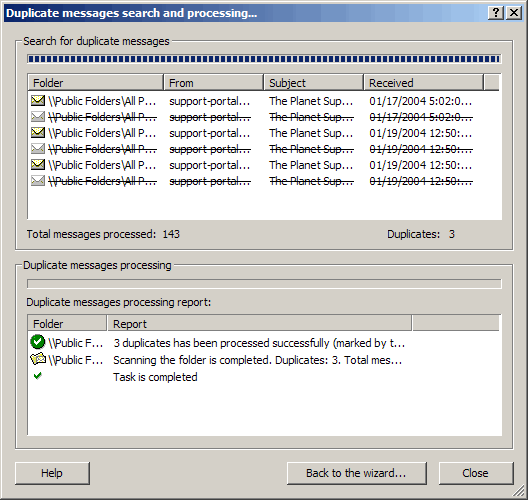Click the completed search progress bar
528x500 pixels.
coord(264,59)
